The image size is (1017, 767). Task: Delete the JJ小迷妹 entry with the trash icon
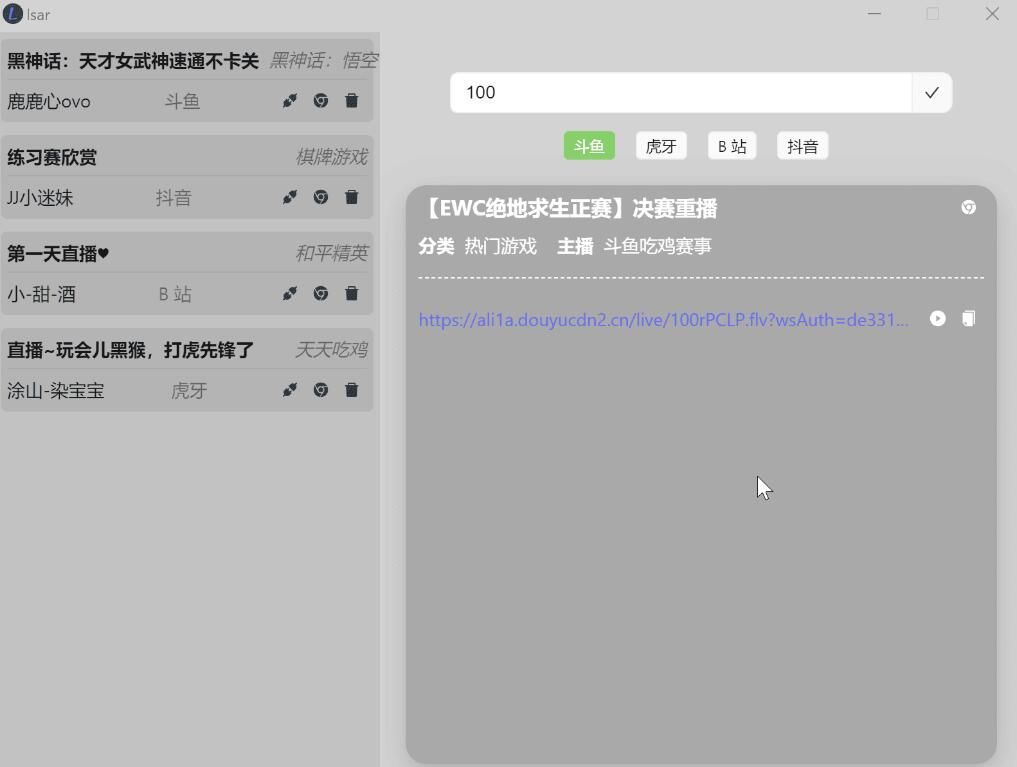[x=352, y=197]
